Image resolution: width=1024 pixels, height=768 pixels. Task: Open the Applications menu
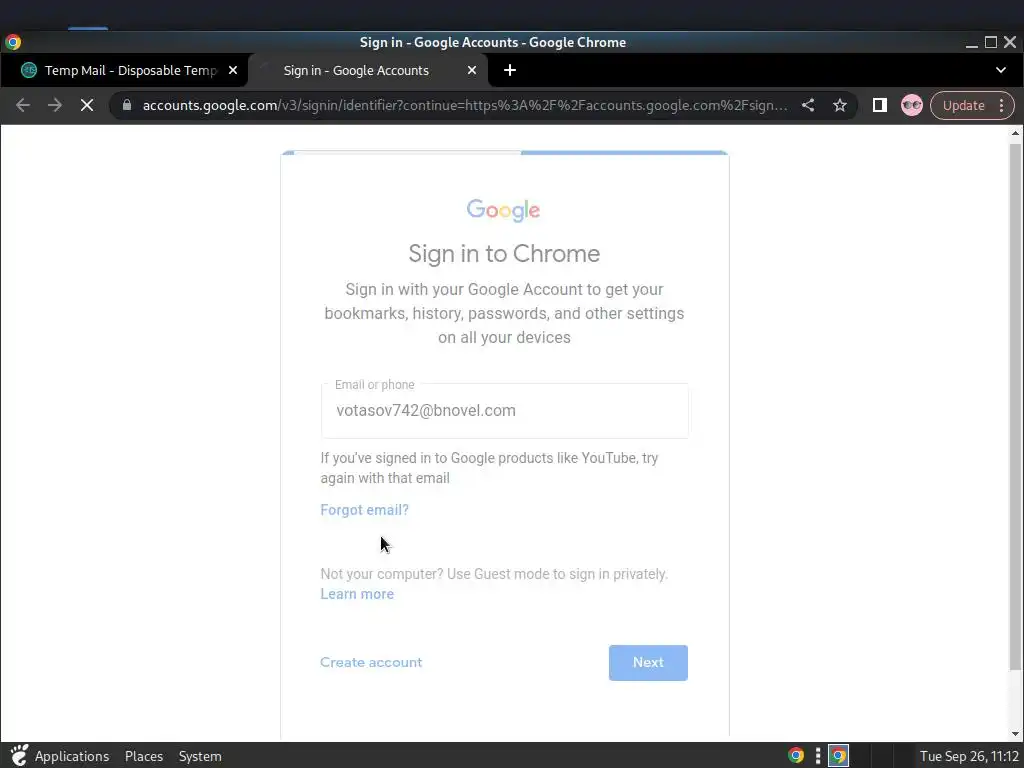point(72,756)
